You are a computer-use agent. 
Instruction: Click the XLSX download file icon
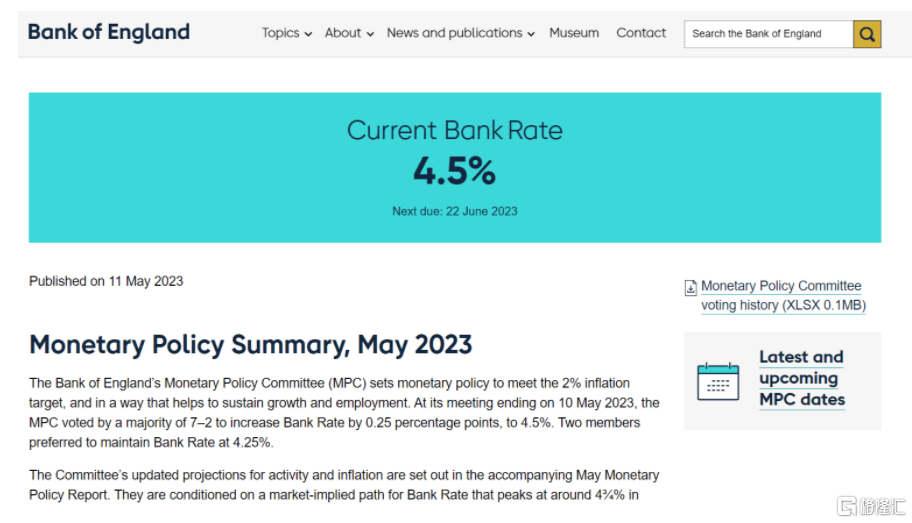coord(690,288)
